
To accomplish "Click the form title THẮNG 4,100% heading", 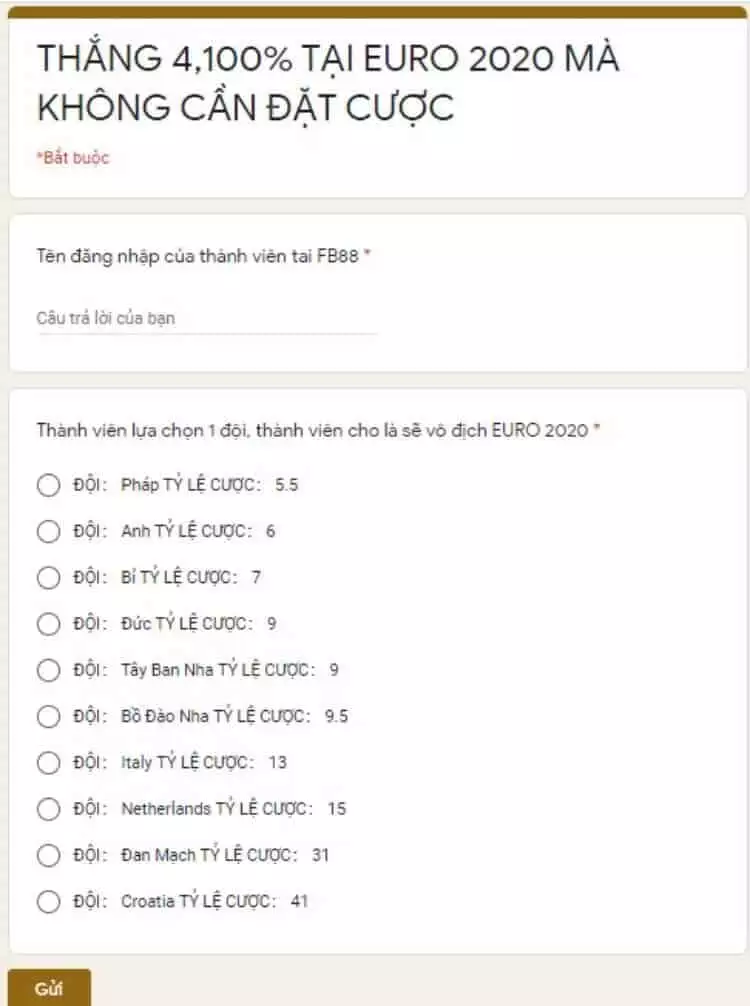I will (x=328, y=82).
